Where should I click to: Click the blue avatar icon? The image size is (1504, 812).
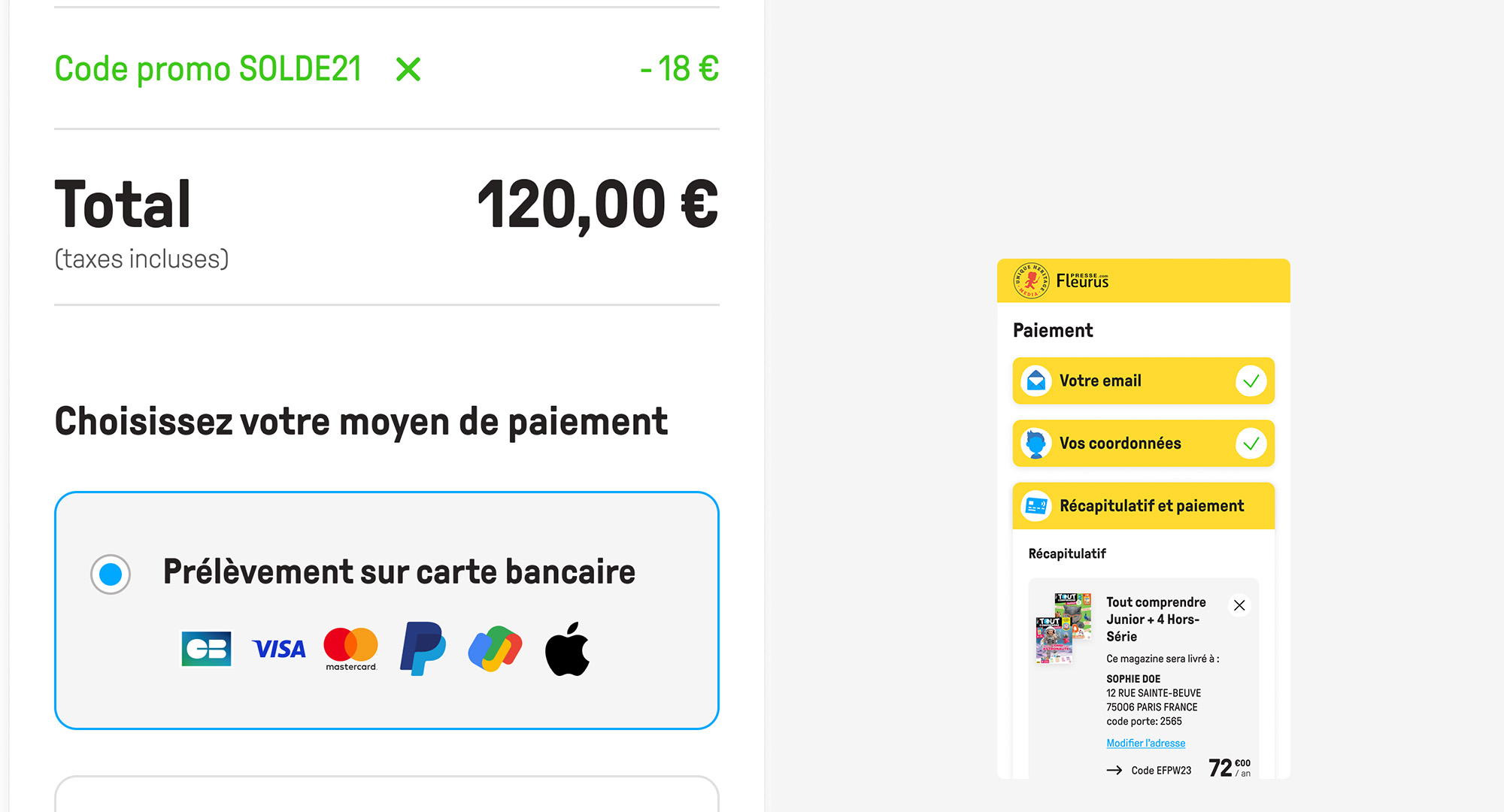(x=1036, y=444)
